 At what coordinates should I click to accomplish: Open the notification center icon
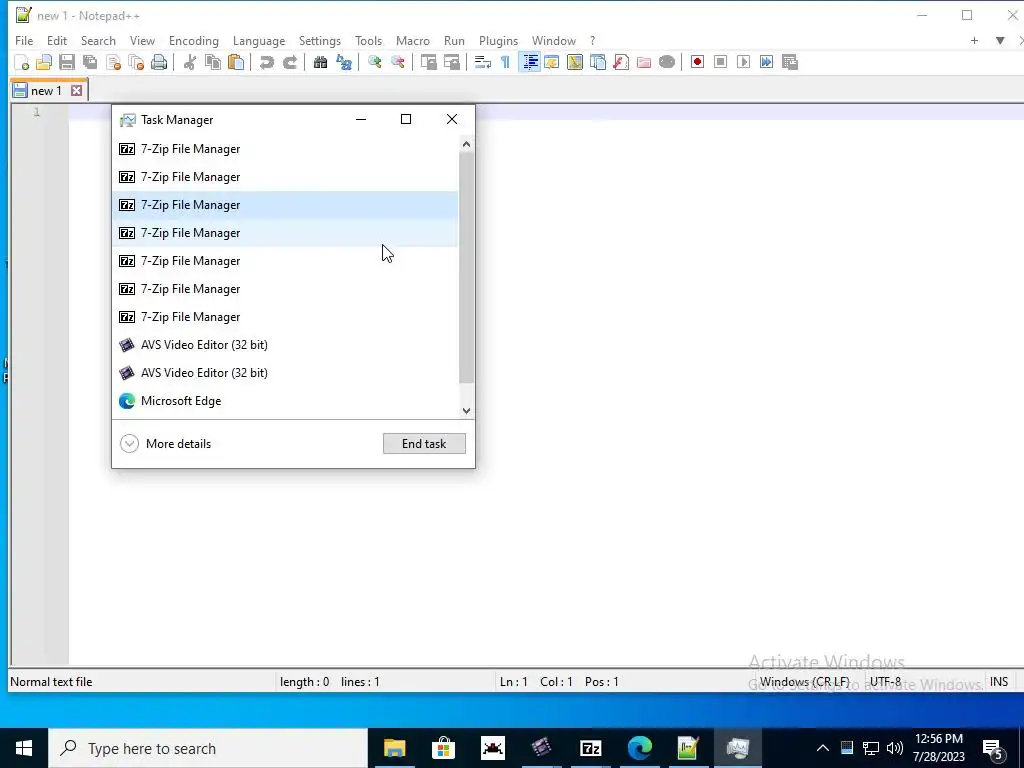pos(993,748)
